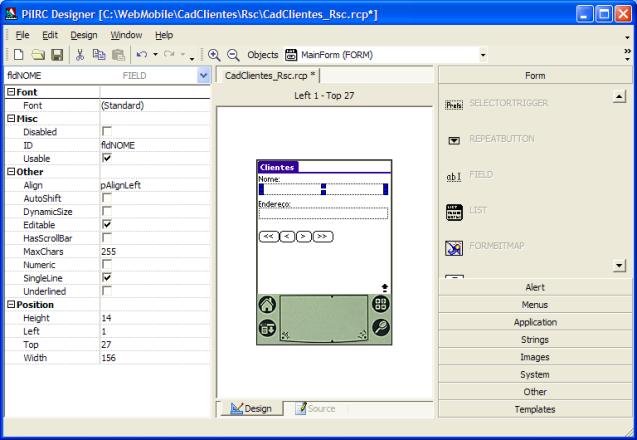This screenshot has height=440, width=637.
Task: Open the fldNOME component selector dropdown
Action: click(x=204, y=75)
